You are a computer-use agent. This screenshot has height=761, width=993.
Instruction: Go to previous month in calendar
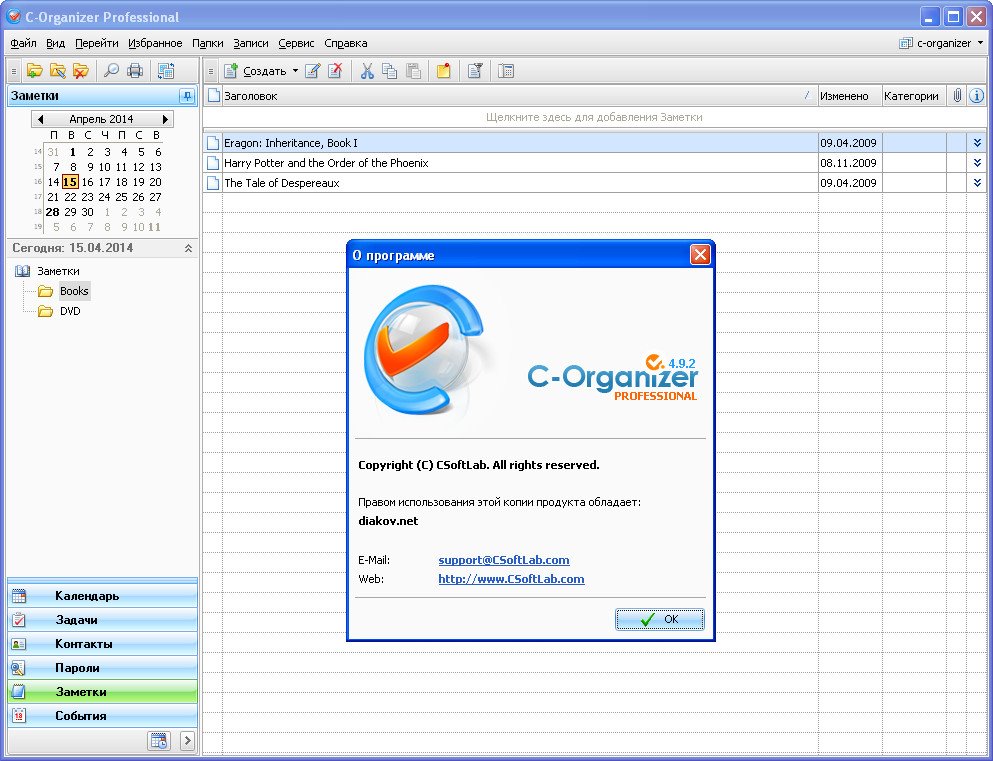tap(41, 119)
